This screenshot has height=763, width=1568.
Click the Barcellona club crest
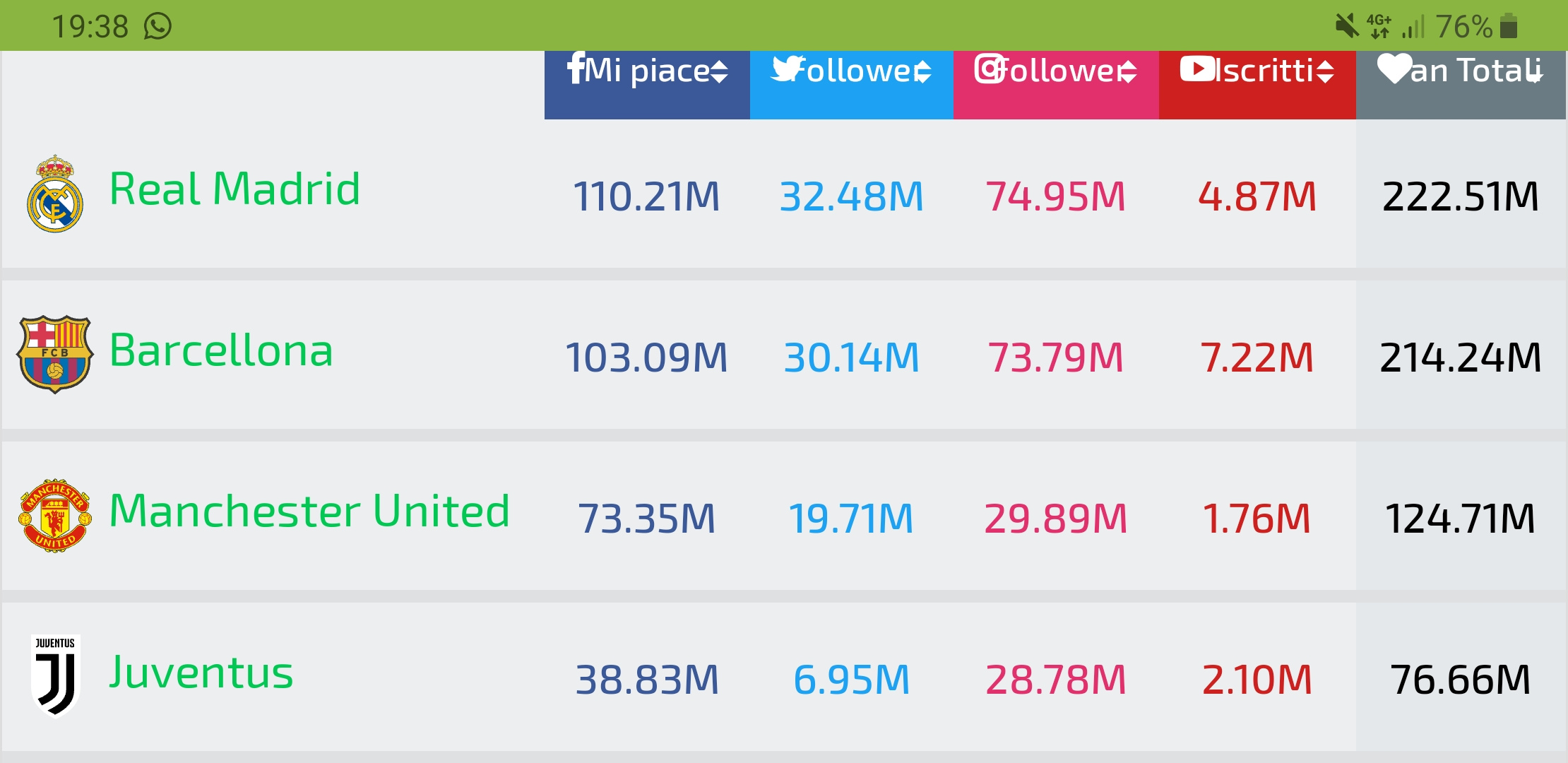(x=55, y=354)
